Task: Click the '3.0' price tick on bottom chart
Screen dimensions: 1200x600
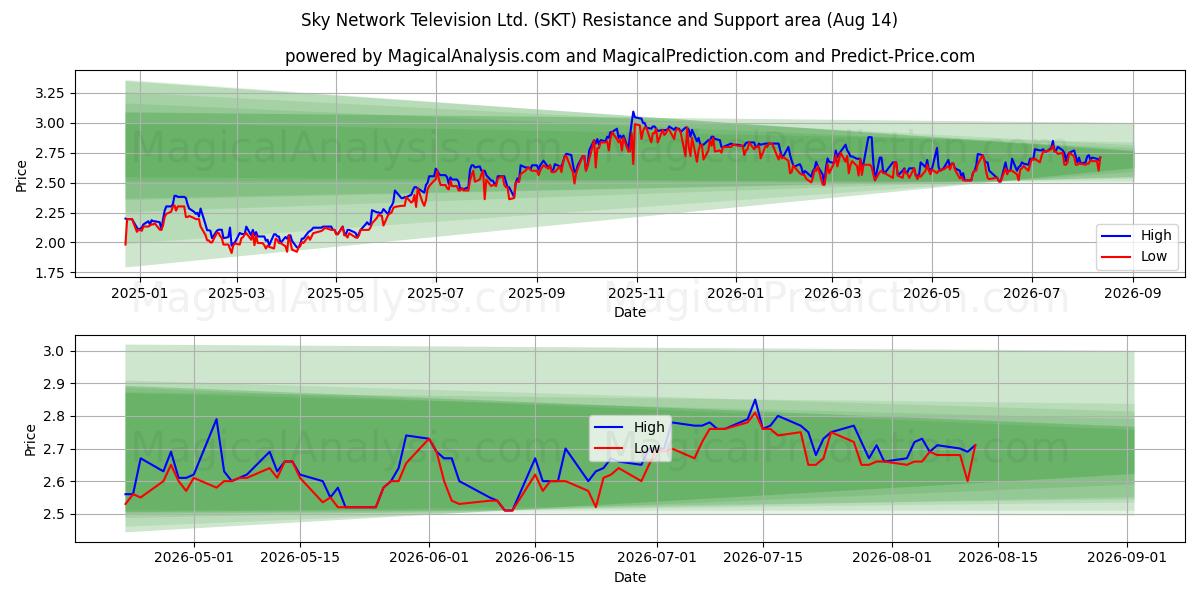Action: (54, 351)
